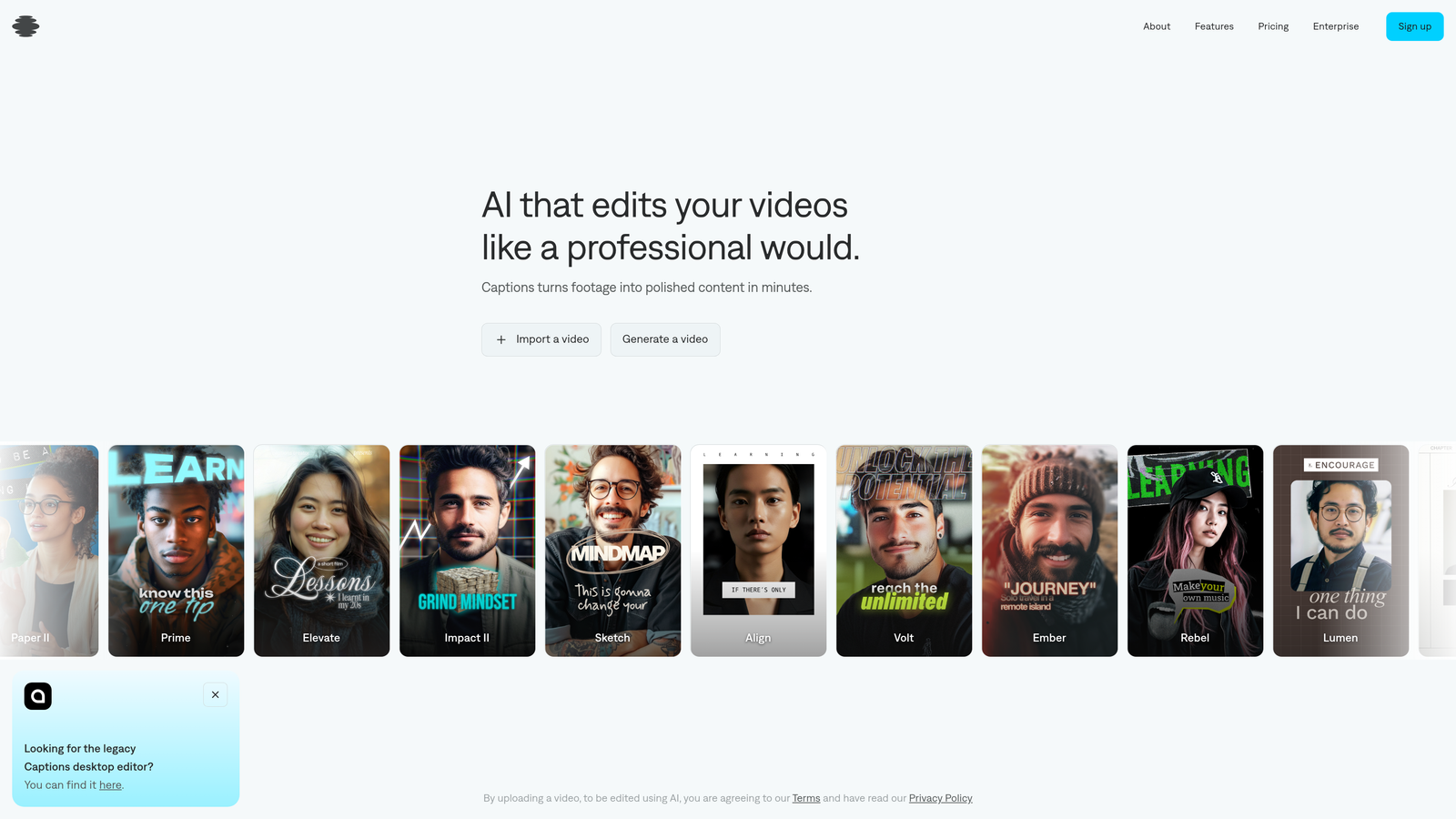Select the Prime template thumbnail

point(176,551)
